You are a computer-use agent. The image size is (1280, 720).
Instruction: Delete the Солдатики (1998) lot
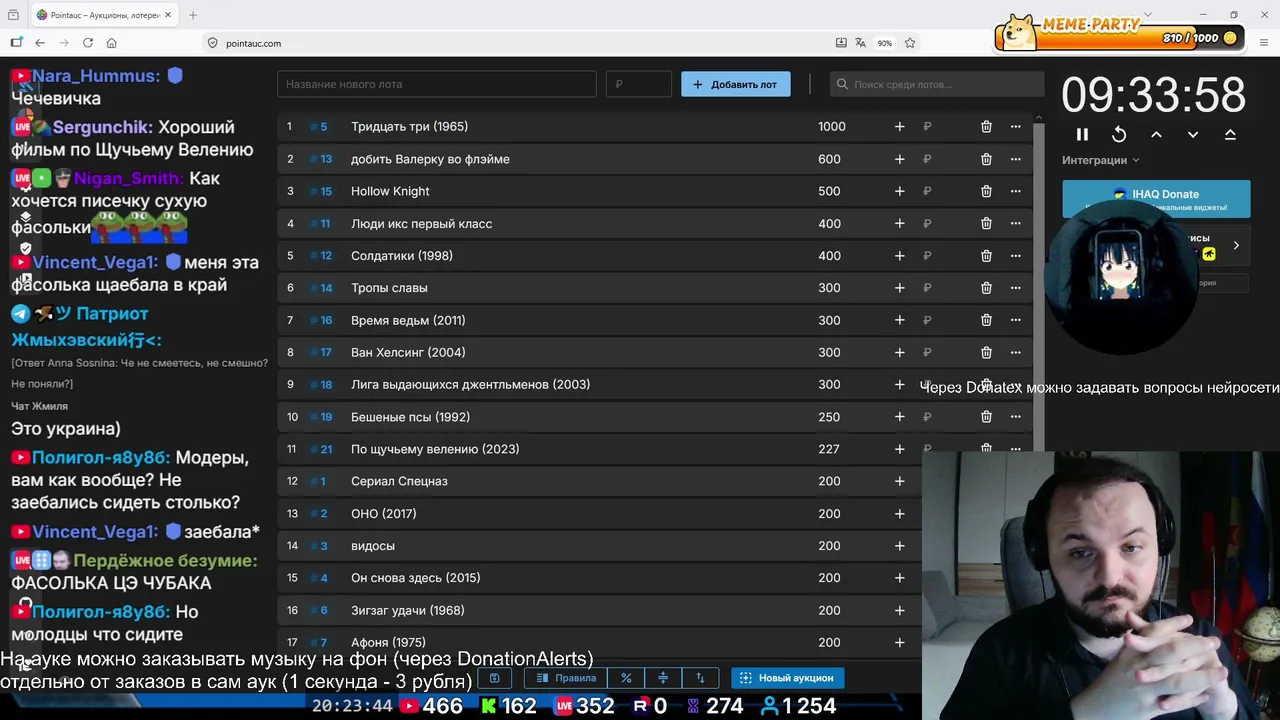coord(986,256)
